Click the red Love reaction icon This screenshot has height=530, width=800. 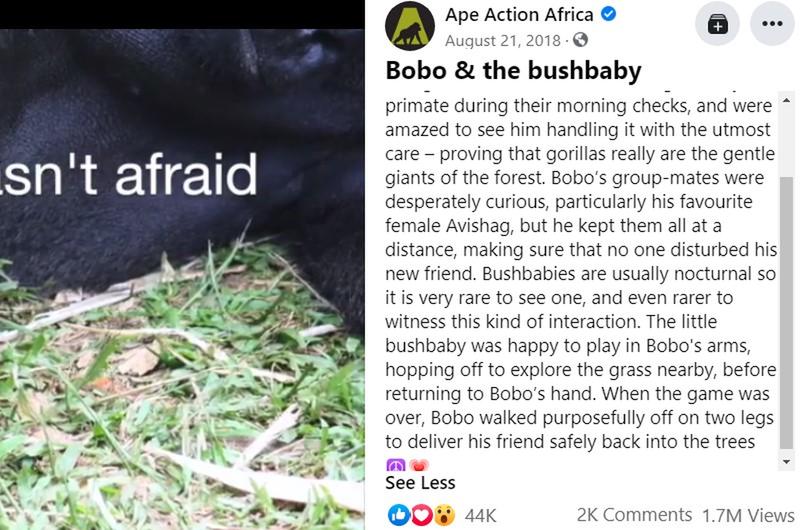(x=421, y=515)
